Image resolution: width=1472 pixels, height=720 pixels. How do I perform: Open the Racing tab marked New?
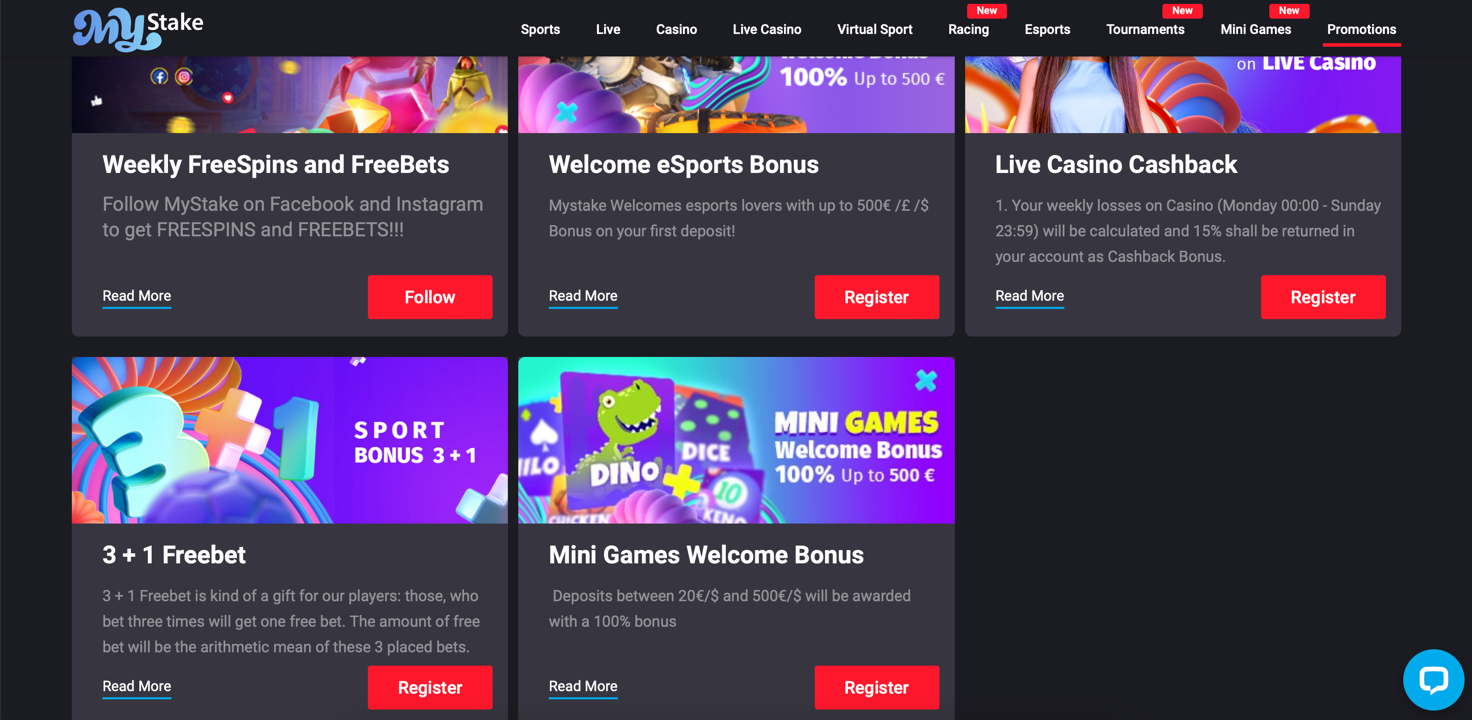coord(968,29)
